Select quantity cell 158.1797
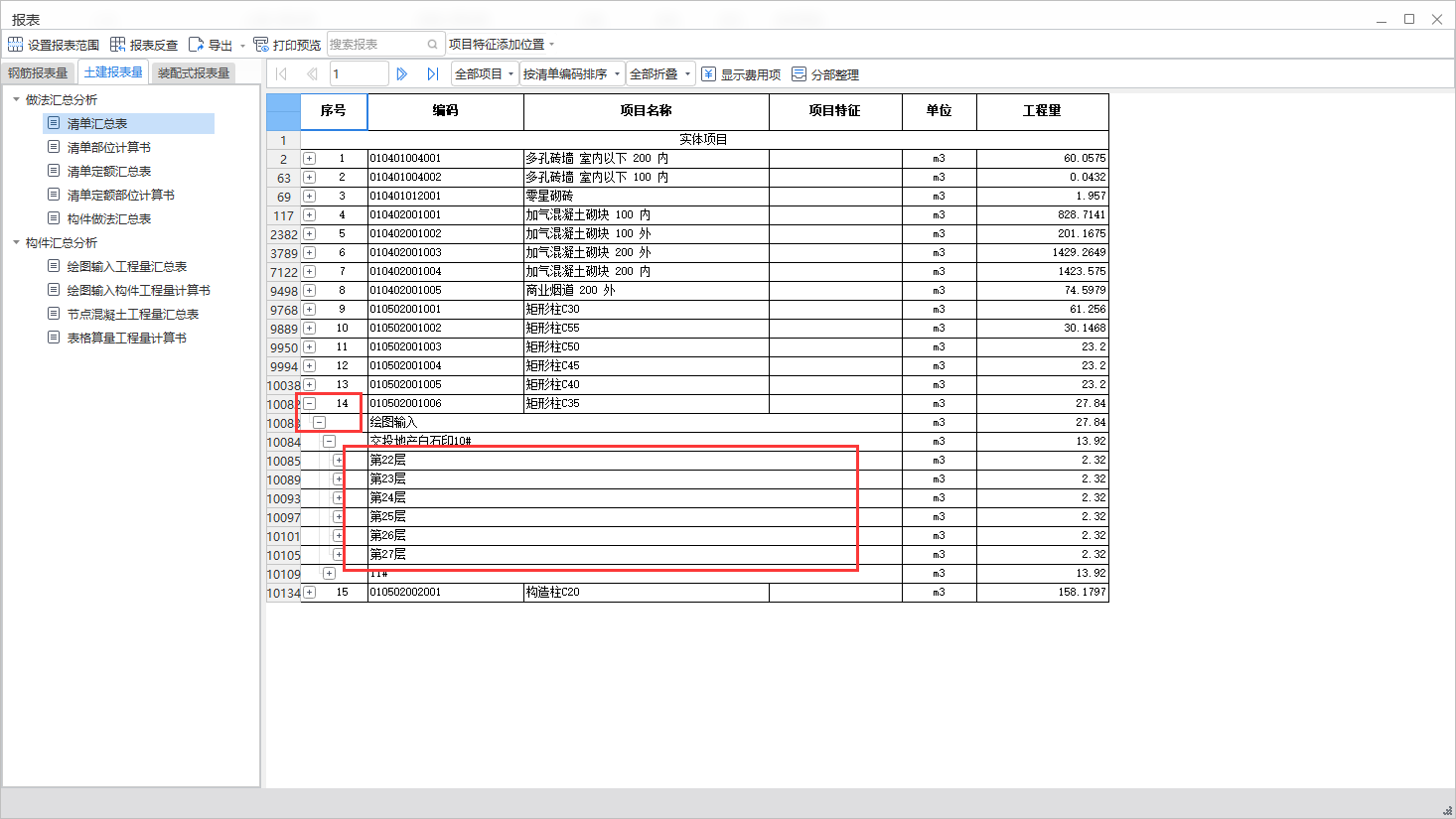 [x=1043, y=593]
